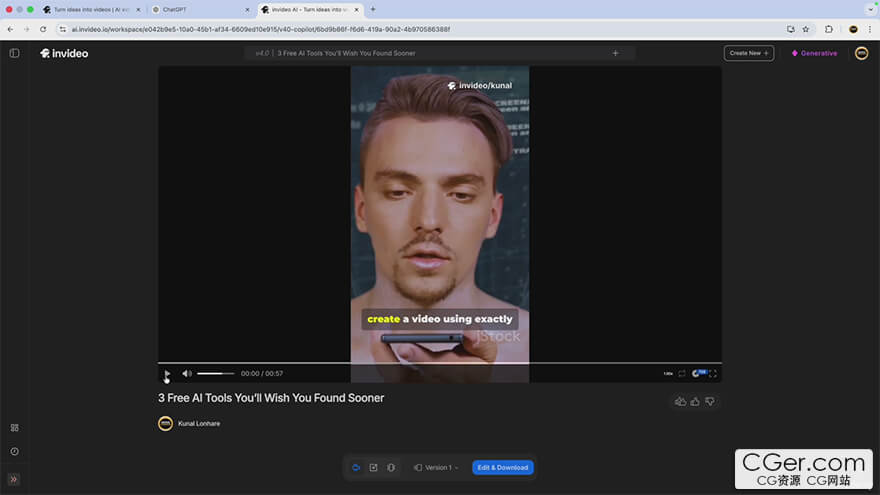
Task: Enter fullscreen video mode
Action: pyautogui.click(x=713, y=373)
